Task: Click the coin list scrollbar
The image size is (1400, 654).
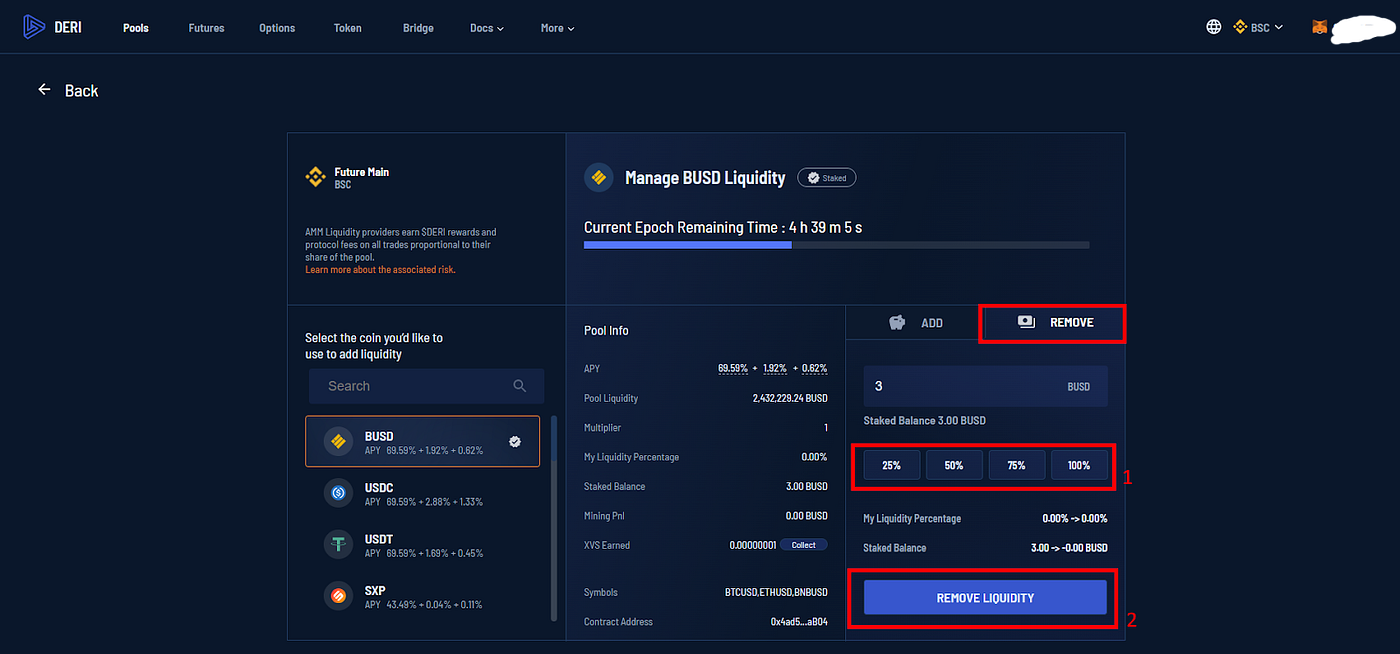Action: tap(554, 518)
